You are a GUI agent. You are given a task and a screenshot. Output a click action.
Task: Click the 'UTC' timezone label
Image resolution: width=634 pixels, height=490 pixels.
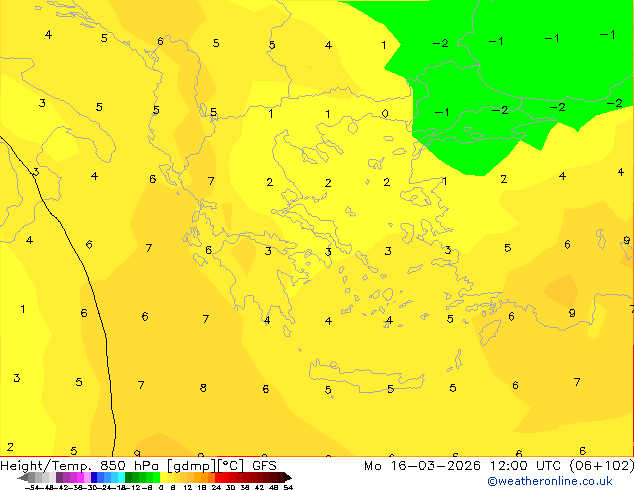click(x=548, y=466)
